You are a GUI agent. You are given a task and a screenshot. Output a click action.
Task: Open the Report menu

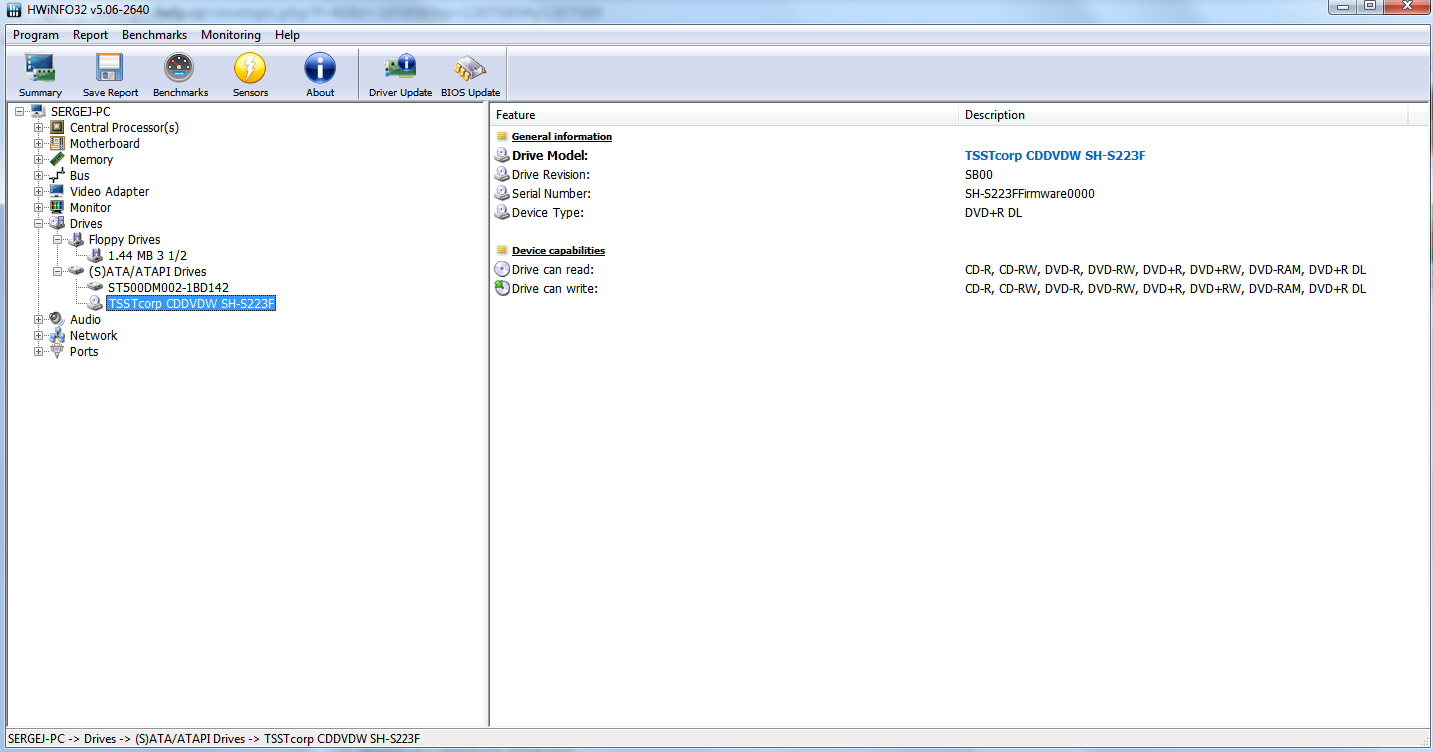click(90, 35)
